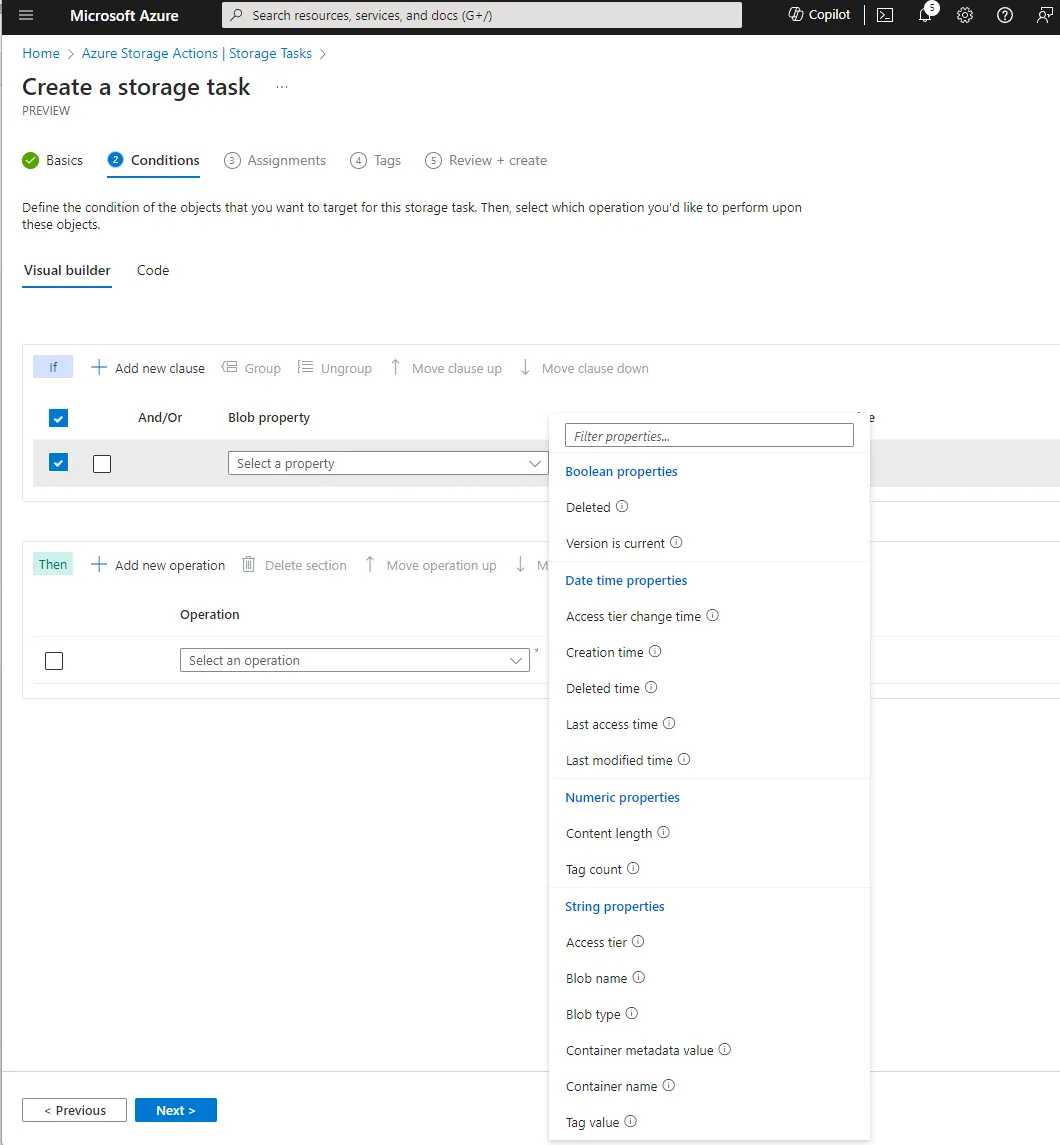Select Blob name property
Viewport: 1060px width, 1145px height.
pos(596,978)
